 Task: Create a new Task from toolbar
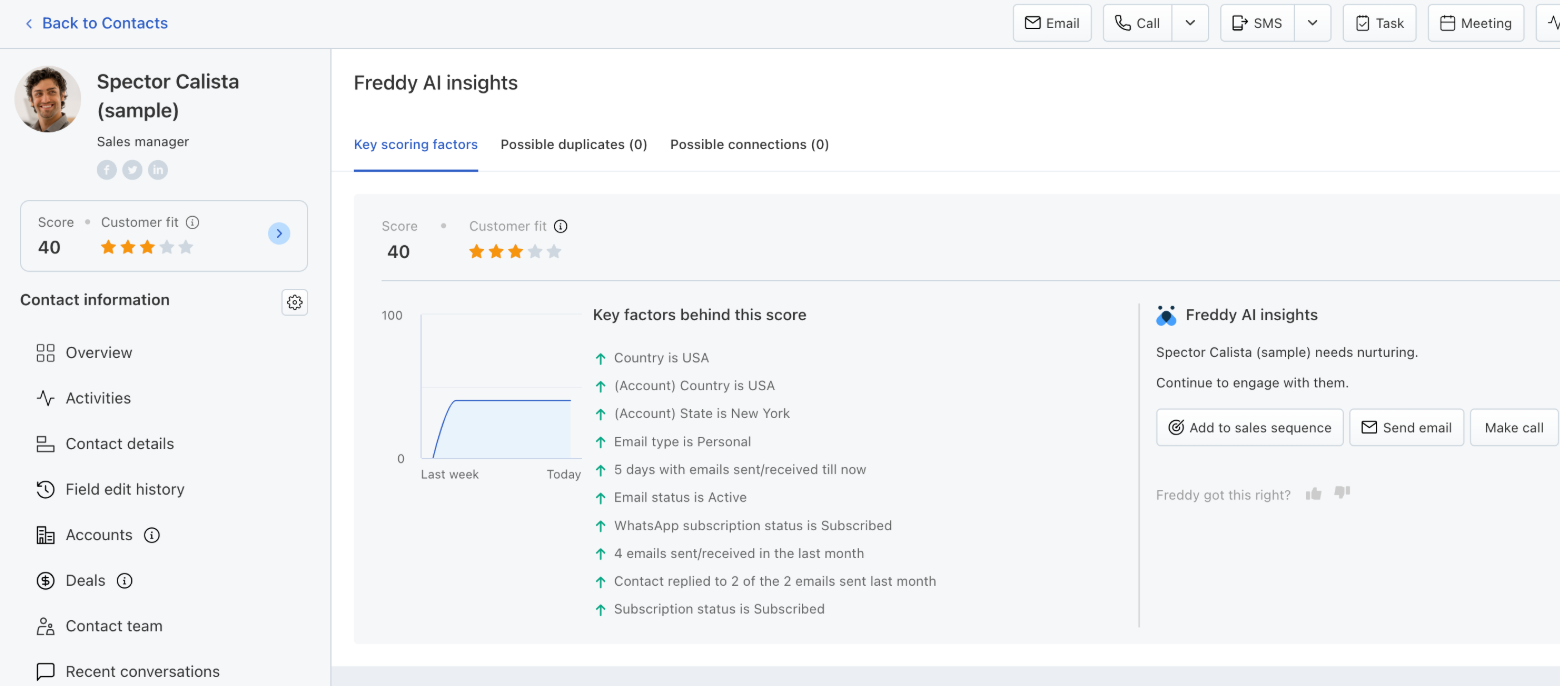pos(1379,23)
